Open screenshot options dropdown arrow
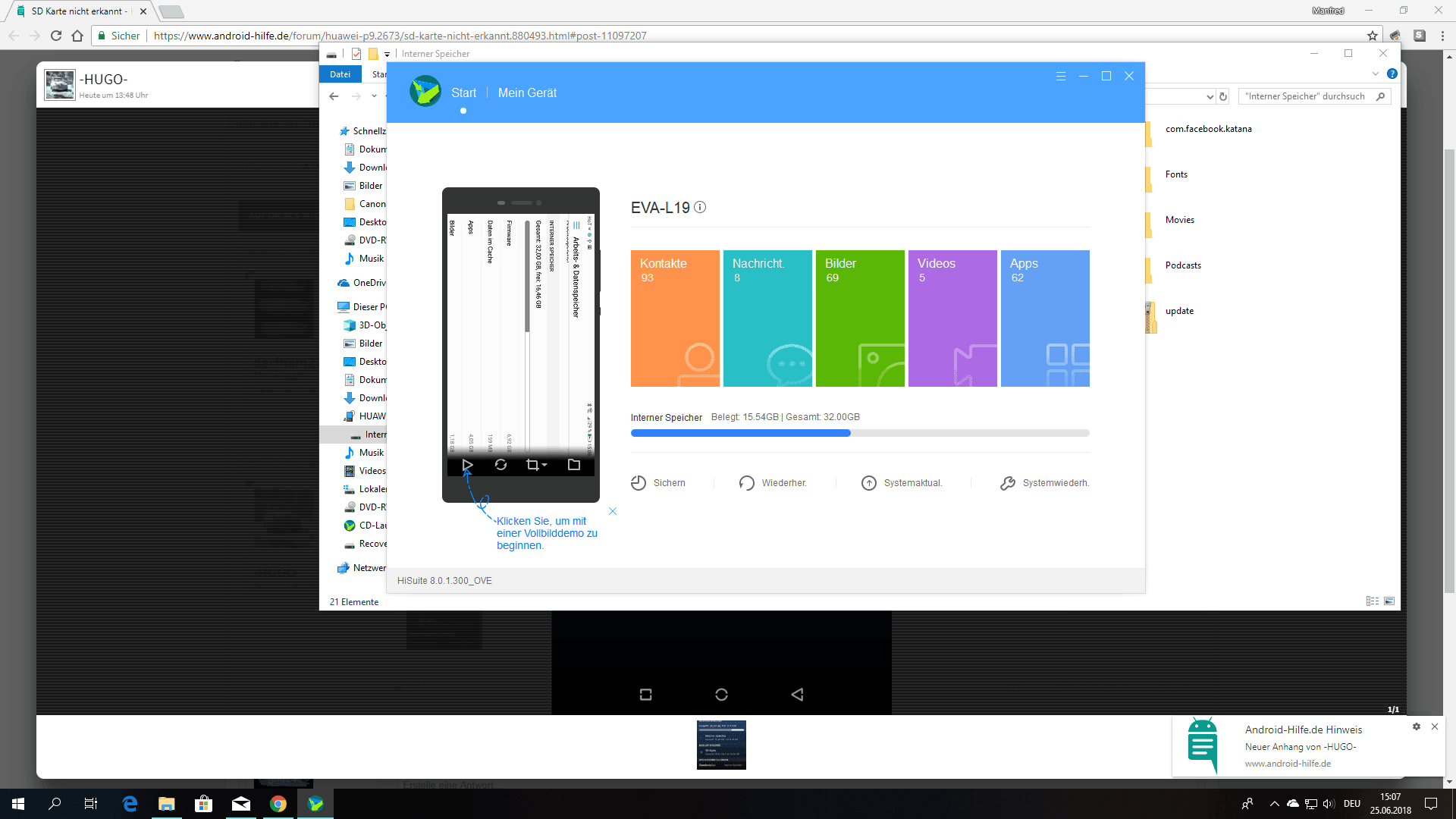This screenshot has height=819, width=1456. pyautogui.click(x=544, y=465)
